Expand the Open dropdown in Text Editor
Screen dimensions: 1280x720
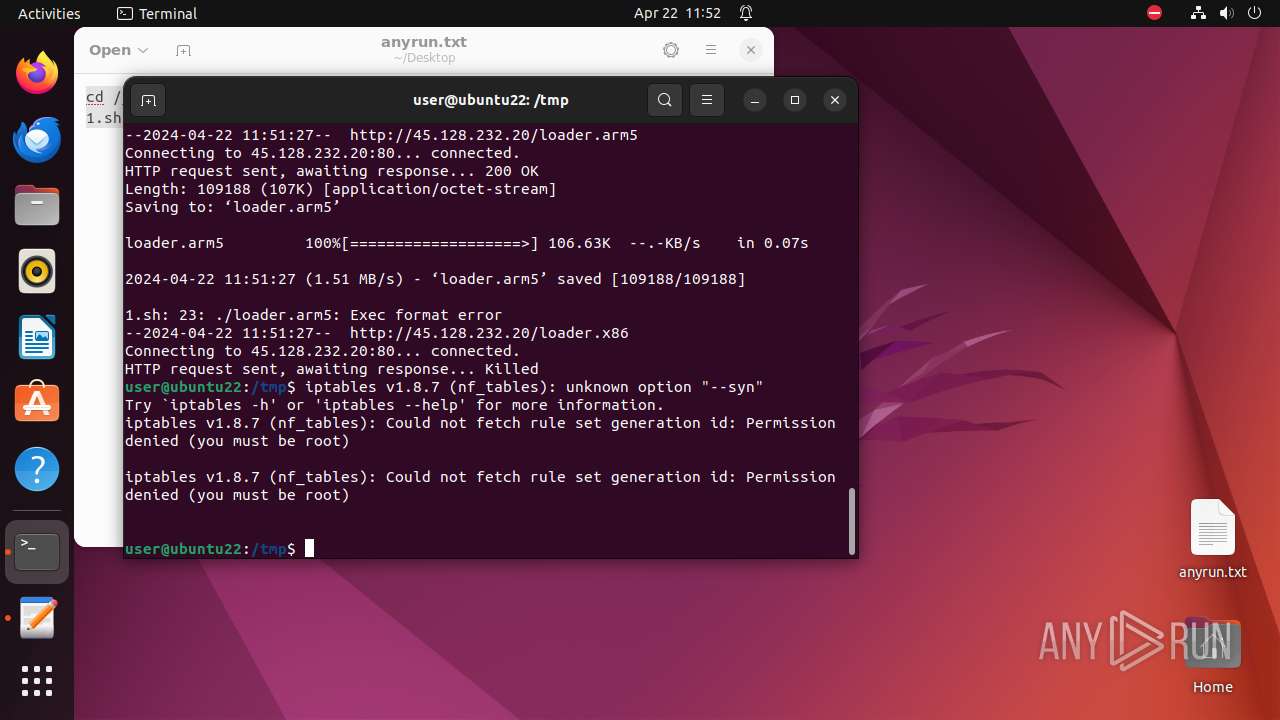coord(118,50)
